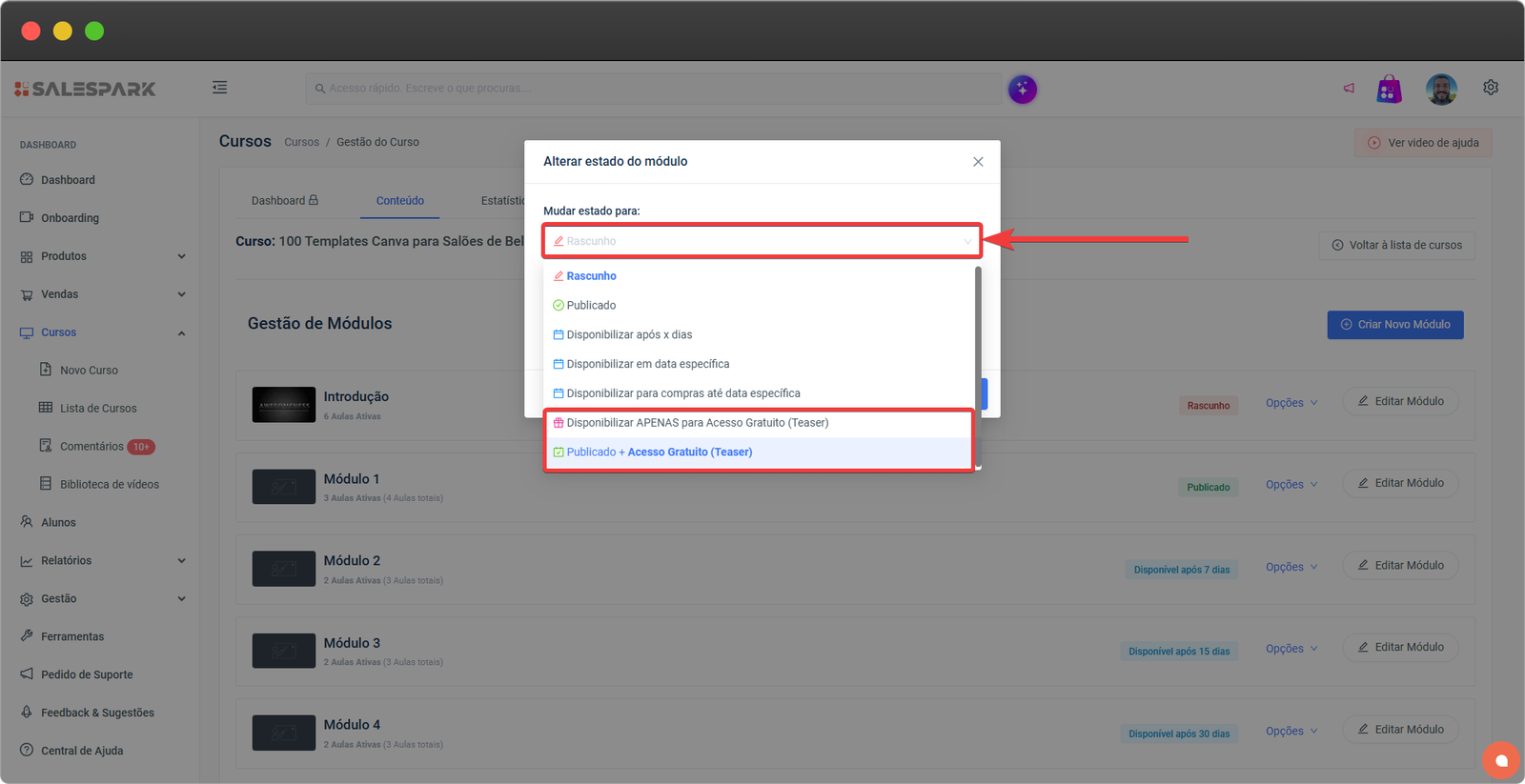Click Voltar à lista de cursos
Image resolution: width=1525 pixels, height=784 pixels.
1396,246
